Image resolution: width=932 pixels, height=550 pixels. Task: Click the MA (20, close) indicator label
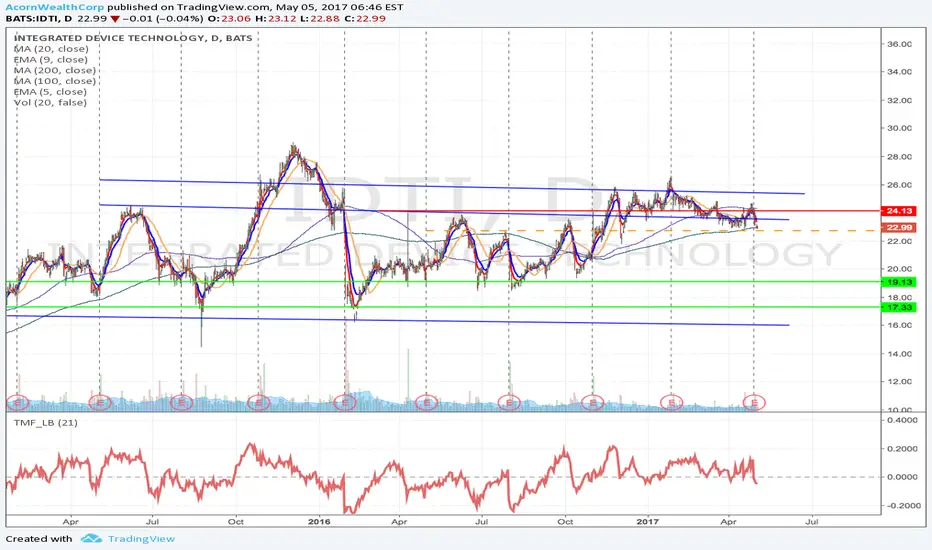click(51, 49)
